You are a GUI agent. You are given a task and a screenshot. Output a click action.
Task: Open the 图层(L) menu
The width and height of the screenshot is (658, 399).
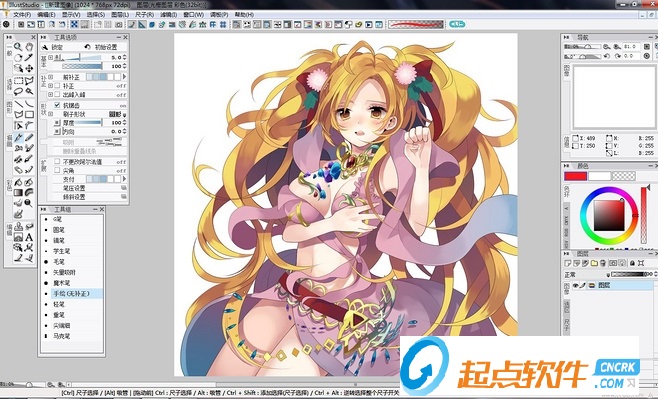[x=120, y=15]
